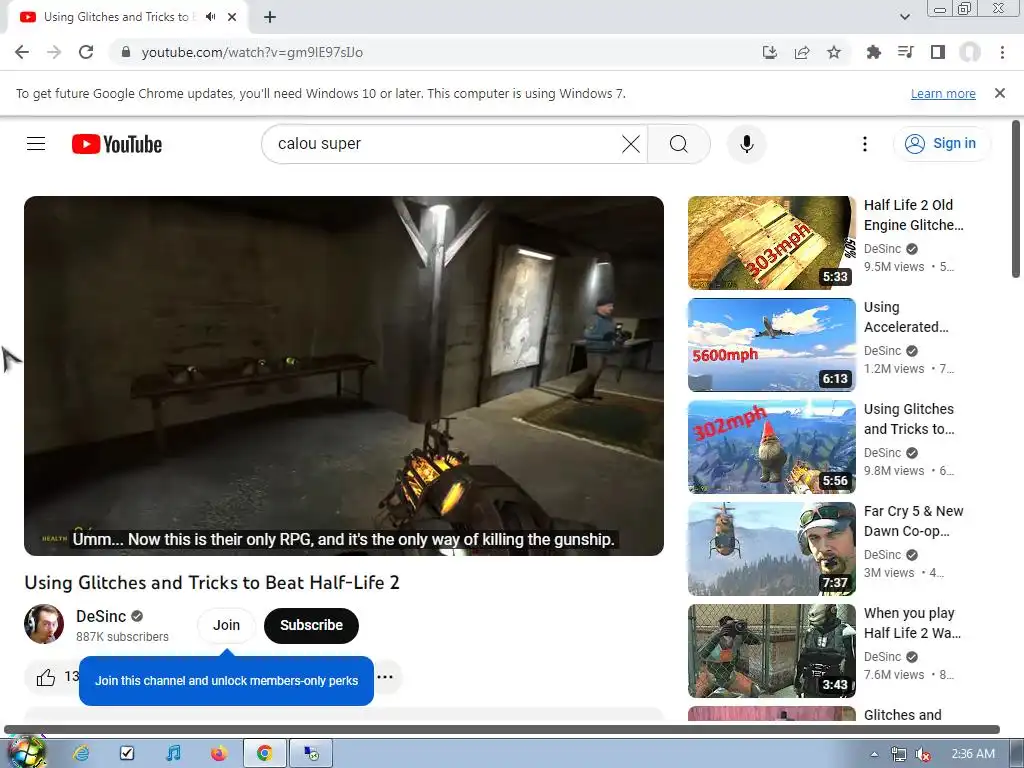The height and width of the screenshot is (768, 1024).
Task: Click the address bar URL
Action: pos(252,52)
